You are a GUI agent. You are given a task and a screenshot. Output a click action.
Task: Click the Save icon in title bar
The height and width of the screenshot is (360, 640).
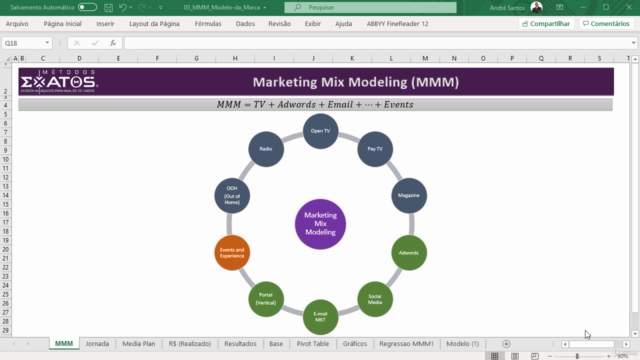[108, 7]
